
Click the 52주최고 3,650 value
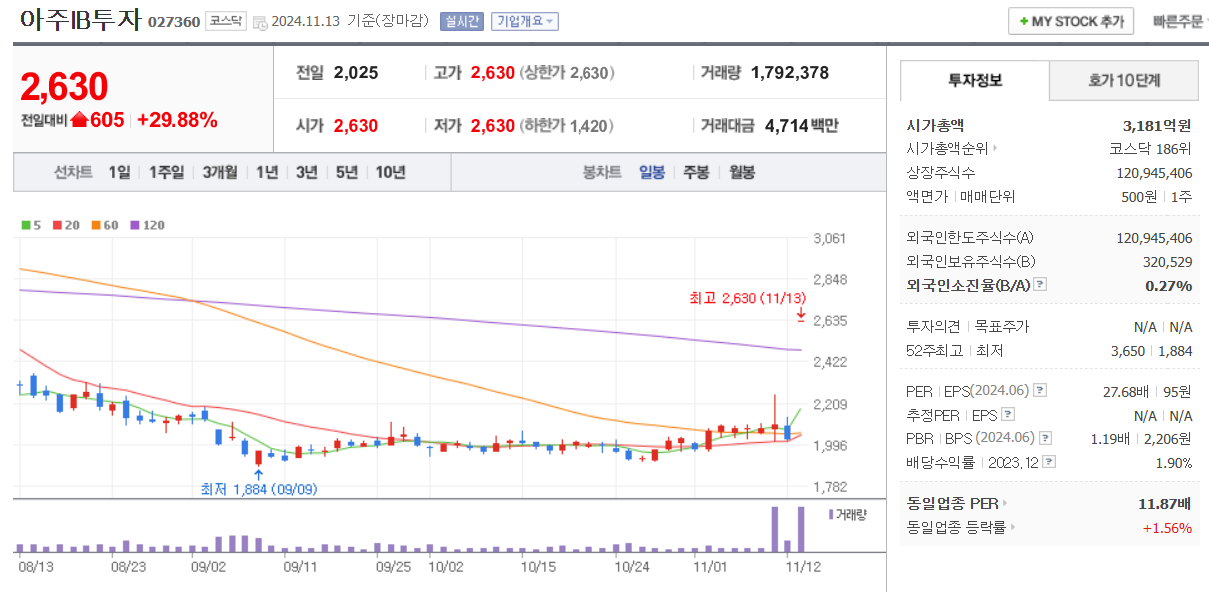(1127, 350)
